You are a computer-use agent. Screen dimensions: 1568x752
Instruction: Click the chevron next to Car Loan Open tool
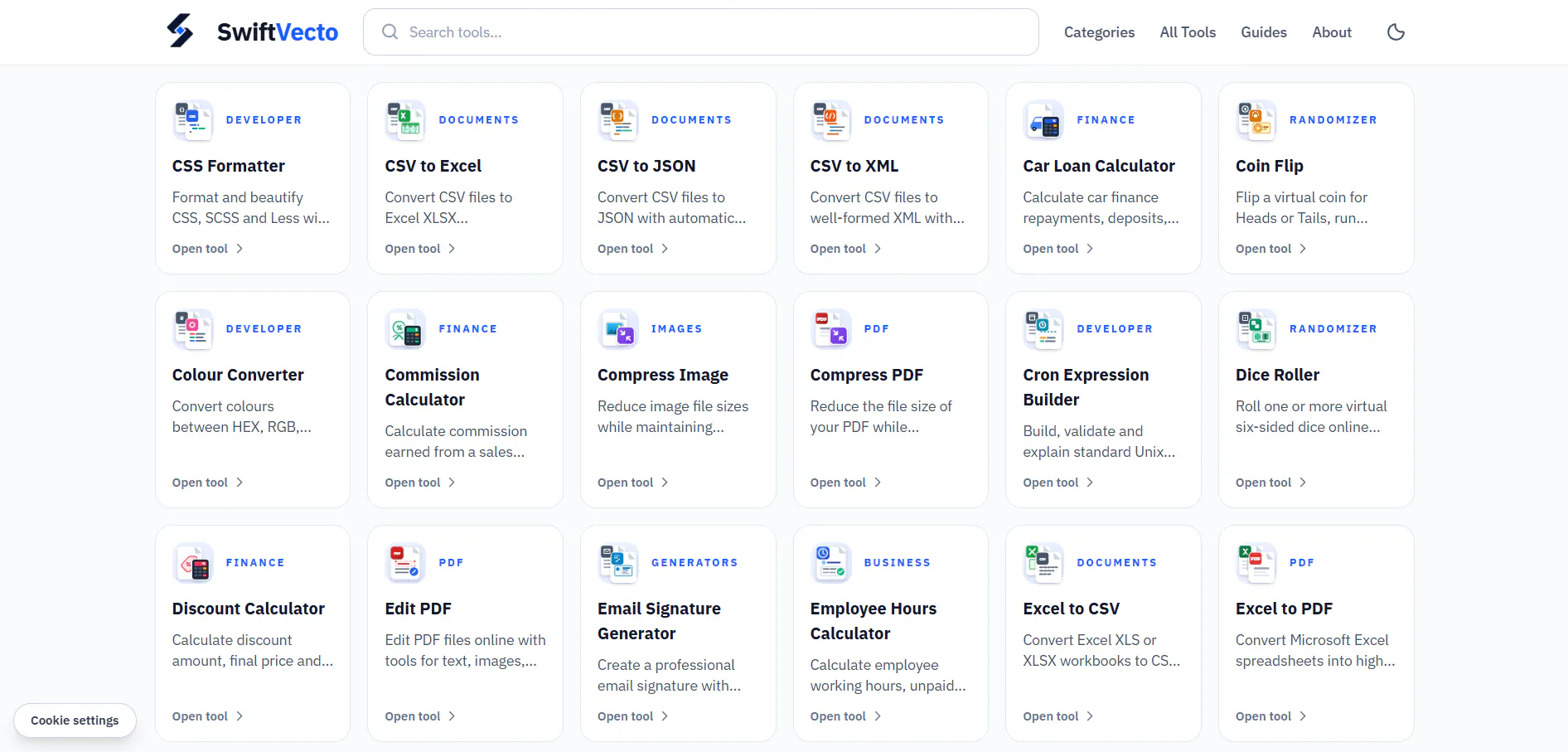(1090, 249)
